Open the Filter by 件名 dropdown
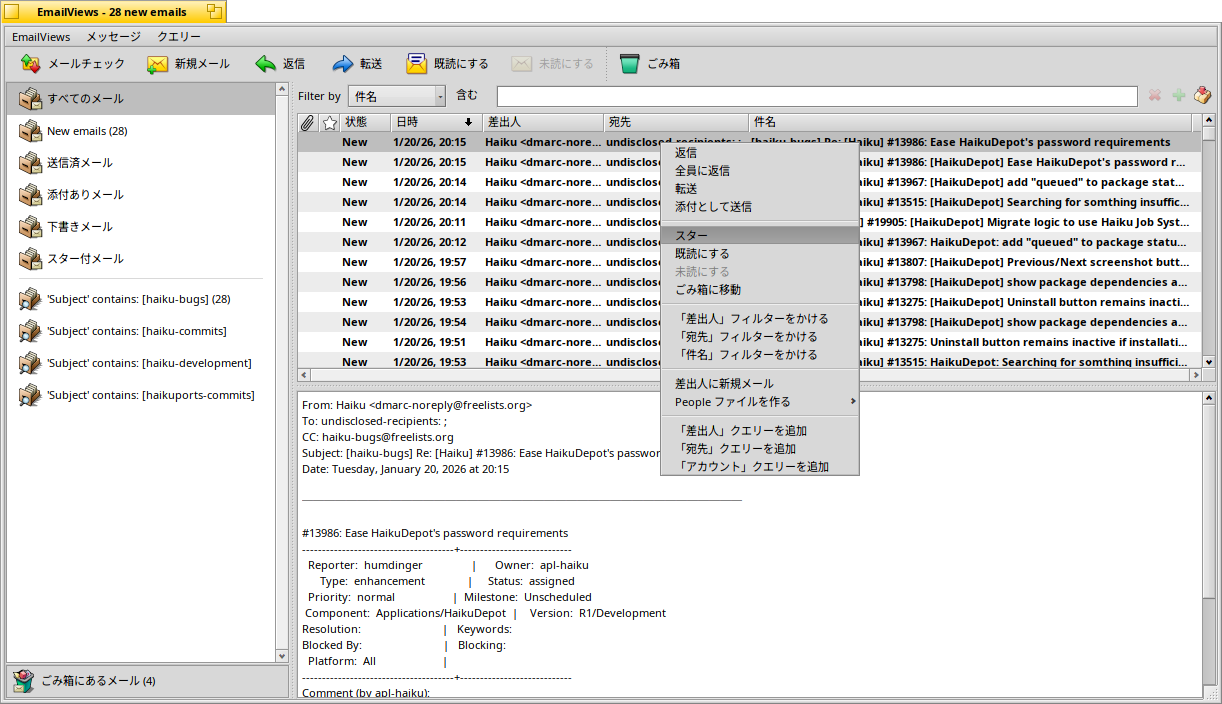Screen dimensions: 1222x704 pos(397,96)
